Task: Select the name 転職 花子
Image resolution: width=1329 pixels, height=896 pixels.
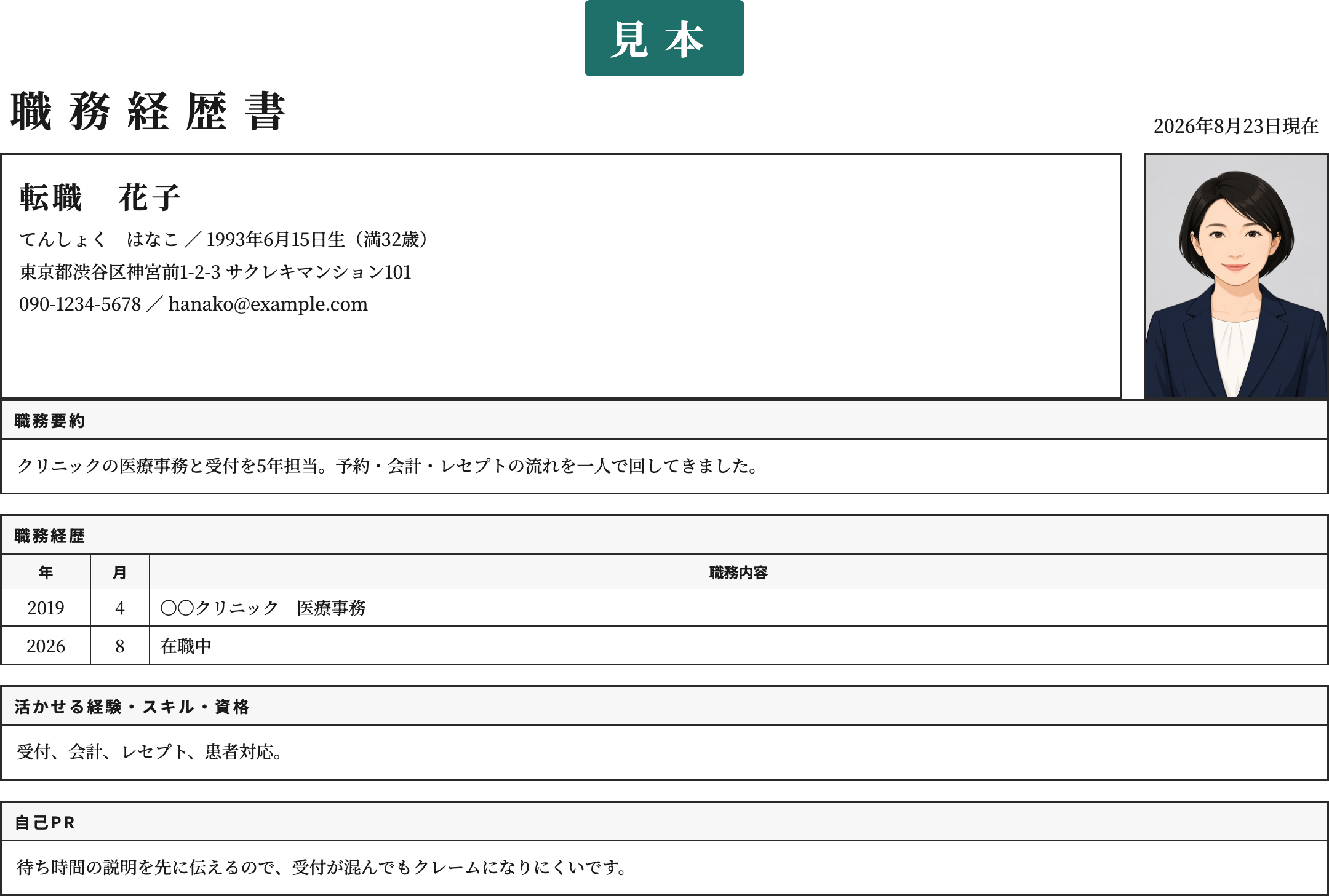Action: click(100, 197)
